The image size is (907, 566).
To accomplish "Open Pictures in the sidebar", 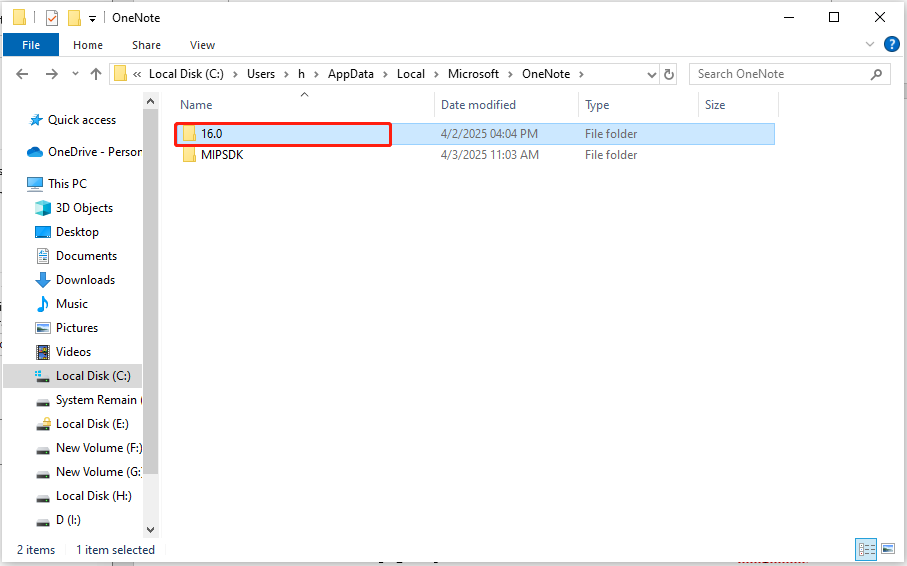I will (67, 328).
